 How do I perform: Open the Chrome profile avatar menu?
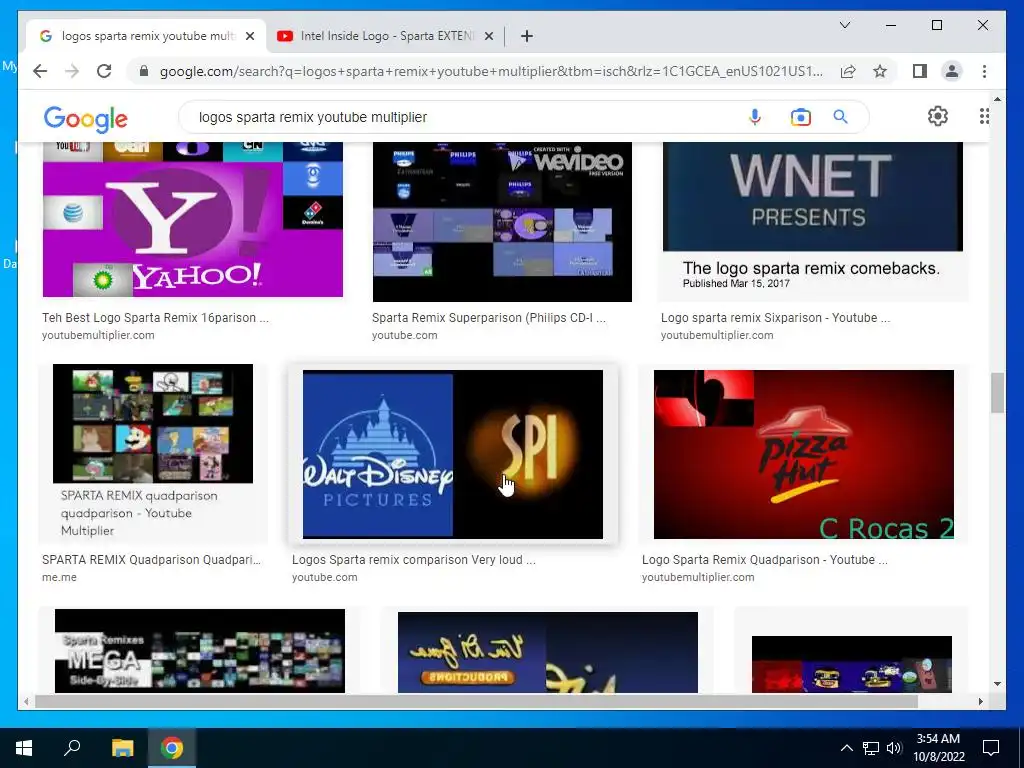[952, 71]
